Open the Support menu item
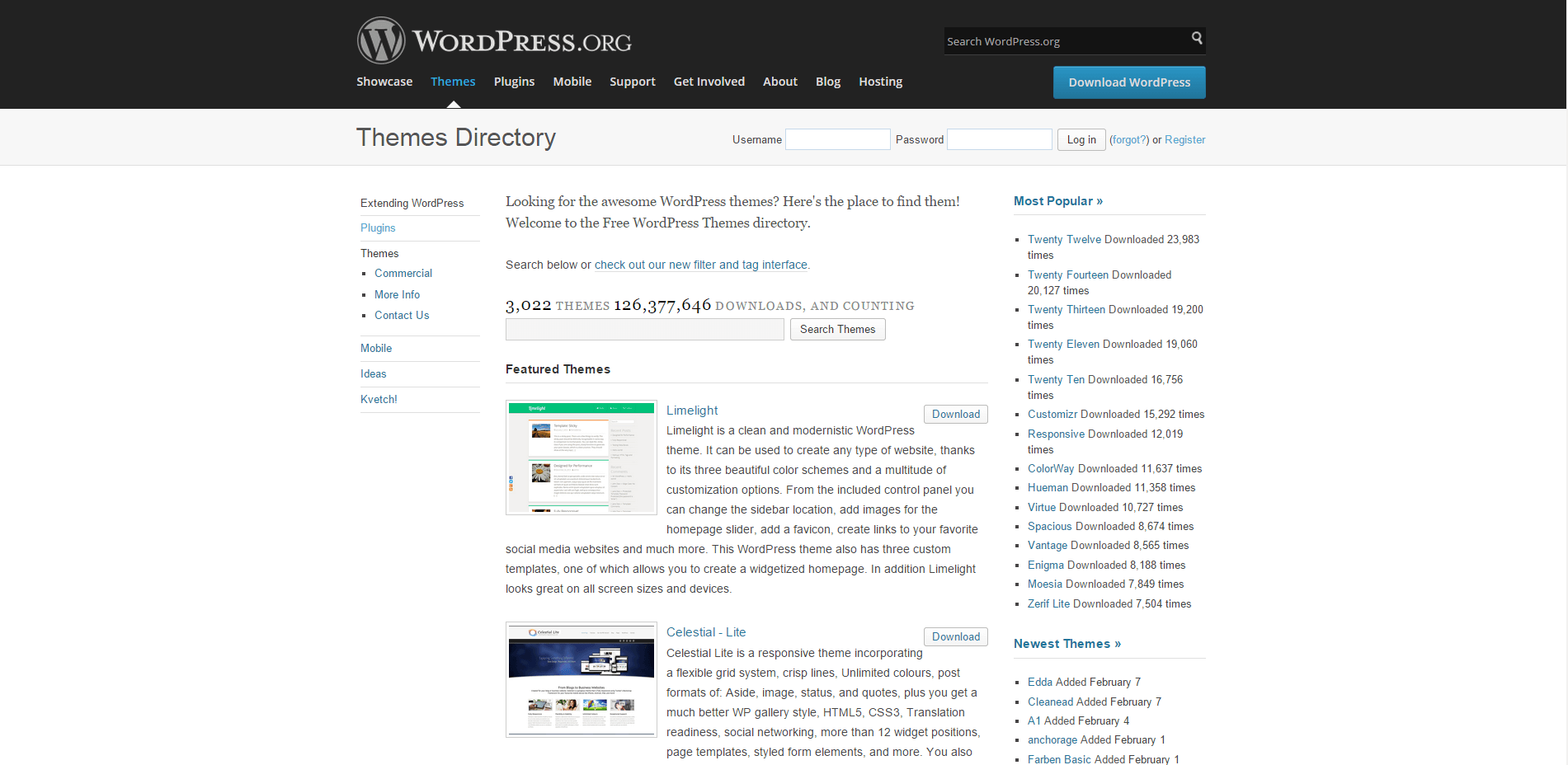The height and width of the screenshot is (765, 1568). (632, 82)
